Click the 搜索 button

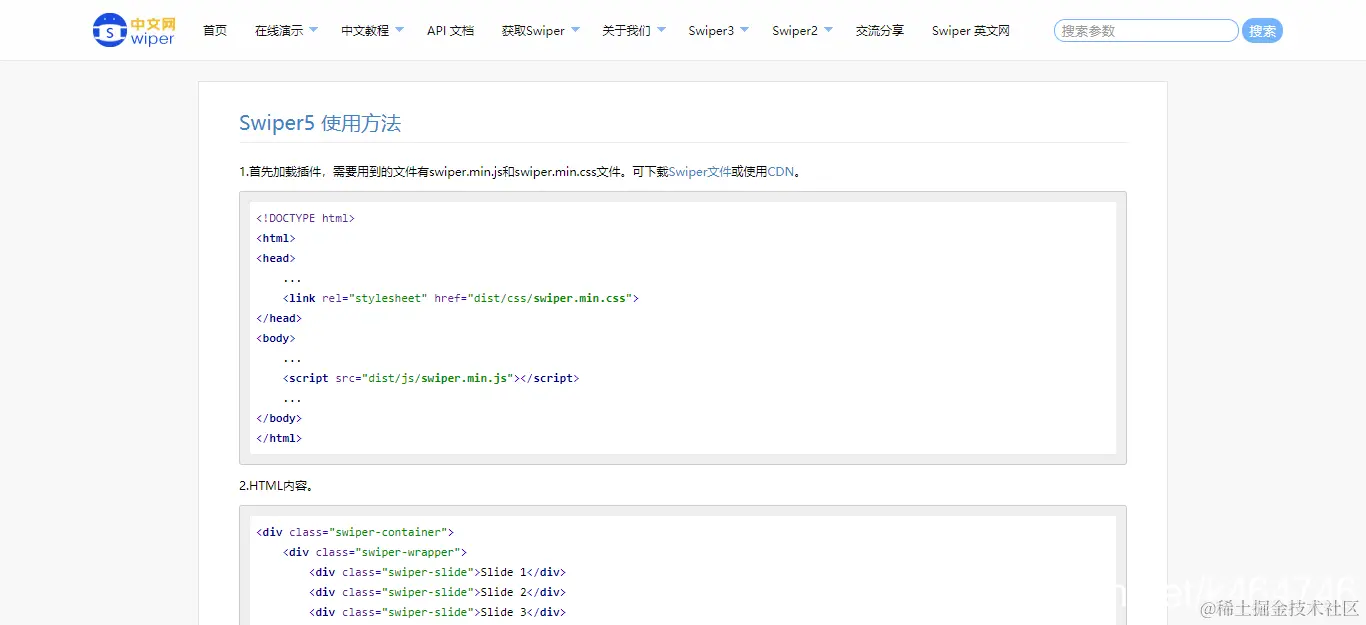(1262, 31)
